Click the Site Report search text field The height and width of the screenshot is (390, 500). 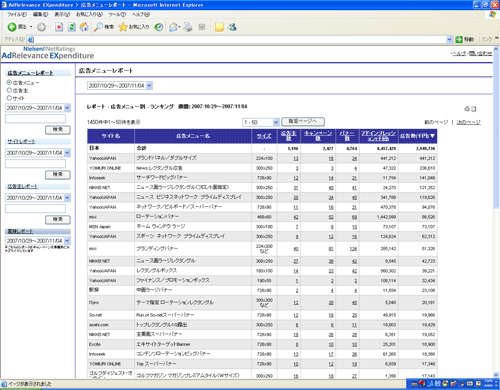click(35, 164)
